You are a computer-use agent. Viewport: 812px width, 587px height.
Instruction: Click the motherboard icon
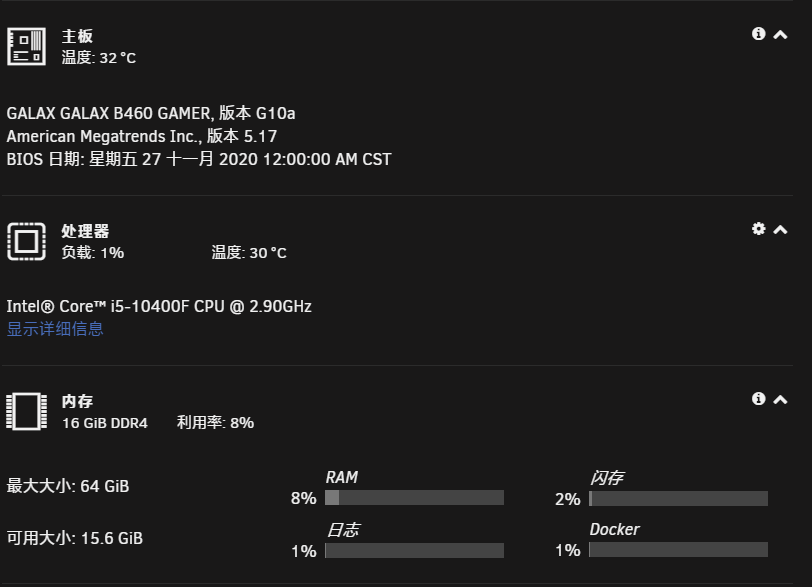click(26, 47)
